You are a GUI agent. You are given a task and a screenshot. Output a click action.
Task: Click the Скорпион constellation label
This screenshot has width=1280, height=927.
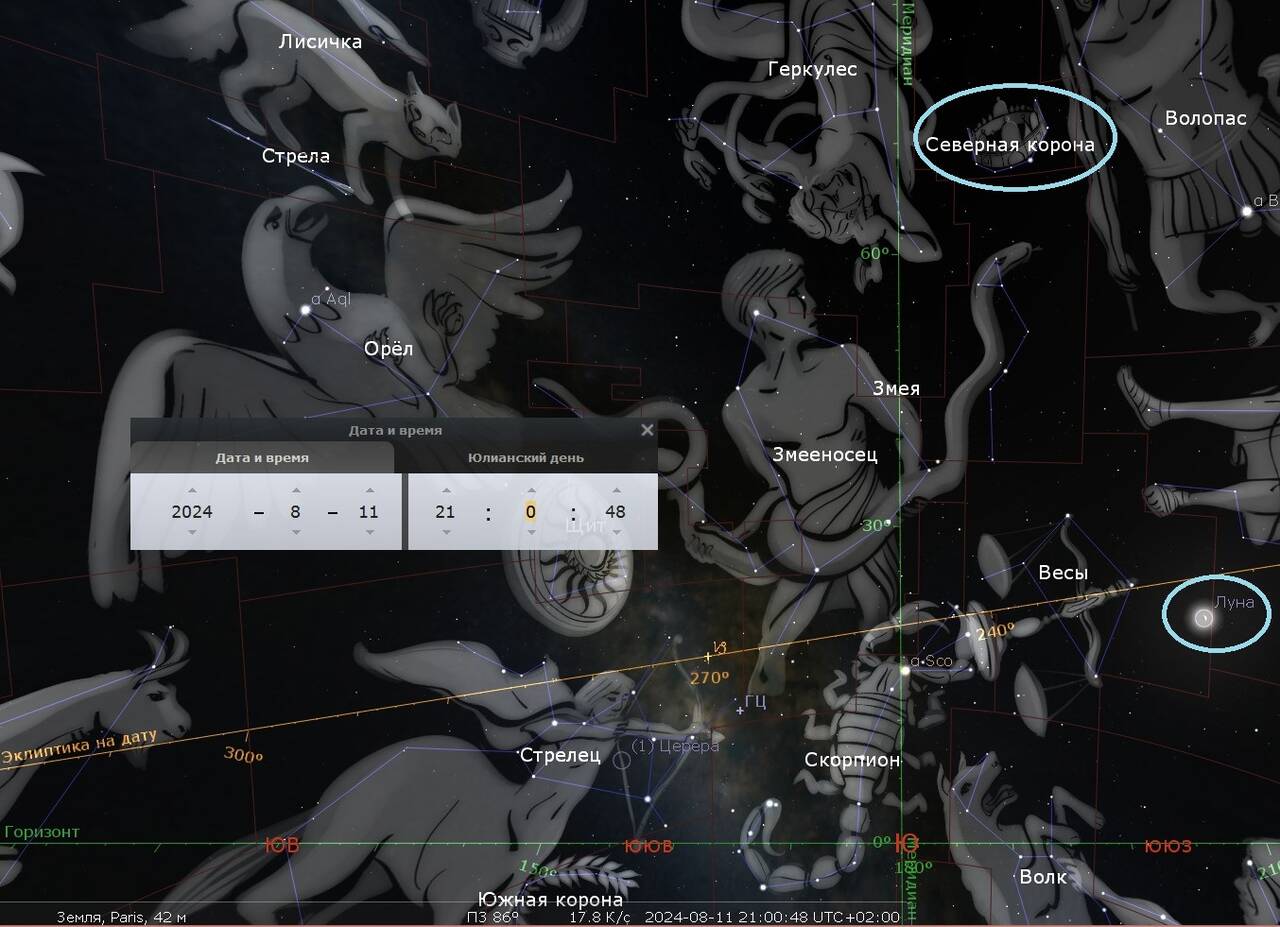point(852,760)
